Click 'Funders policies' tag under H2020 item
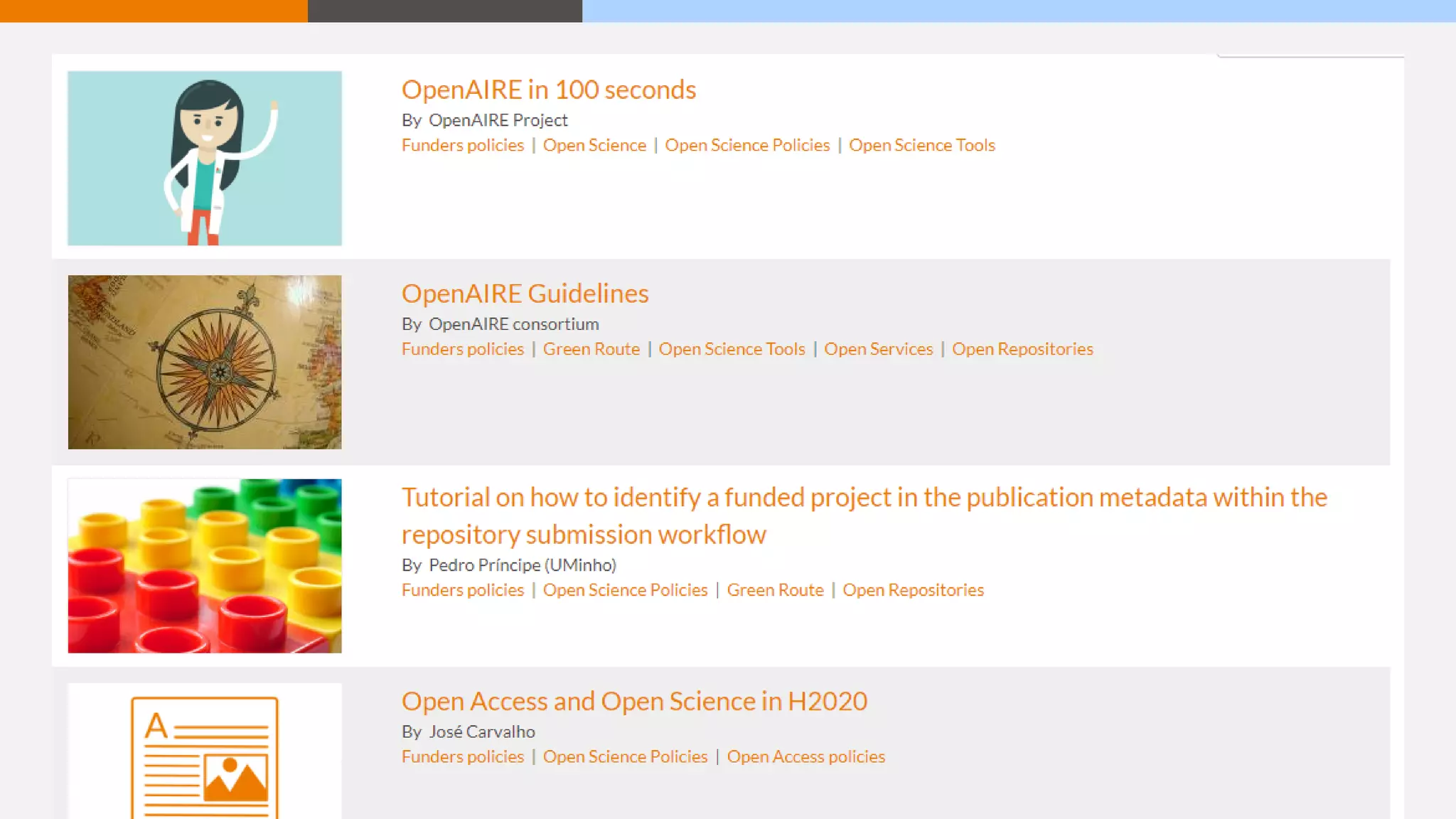This screenshot has width=1456, height=819. (462, 756)
